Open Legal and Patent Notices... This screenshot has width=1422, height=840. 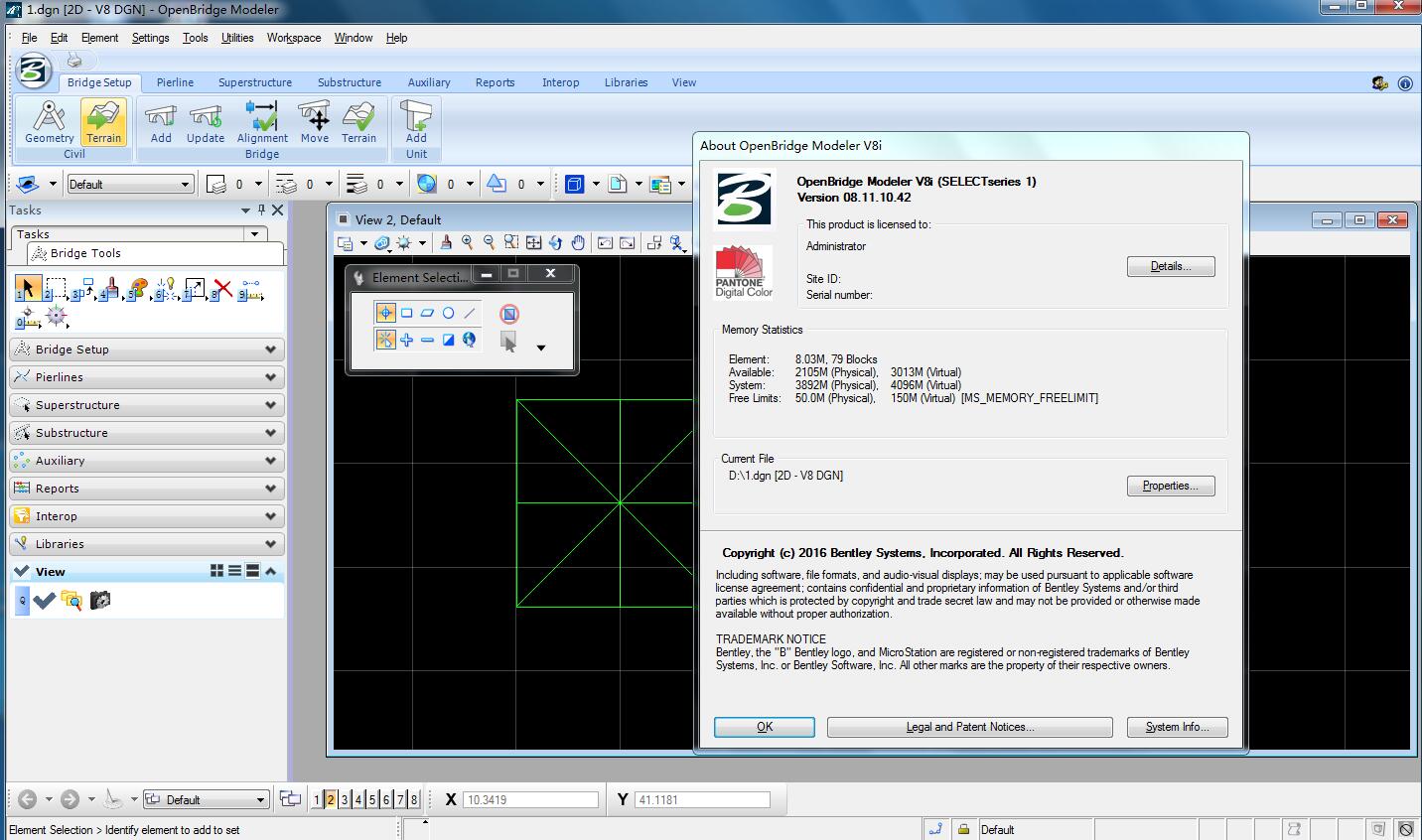tap(970, 727)
